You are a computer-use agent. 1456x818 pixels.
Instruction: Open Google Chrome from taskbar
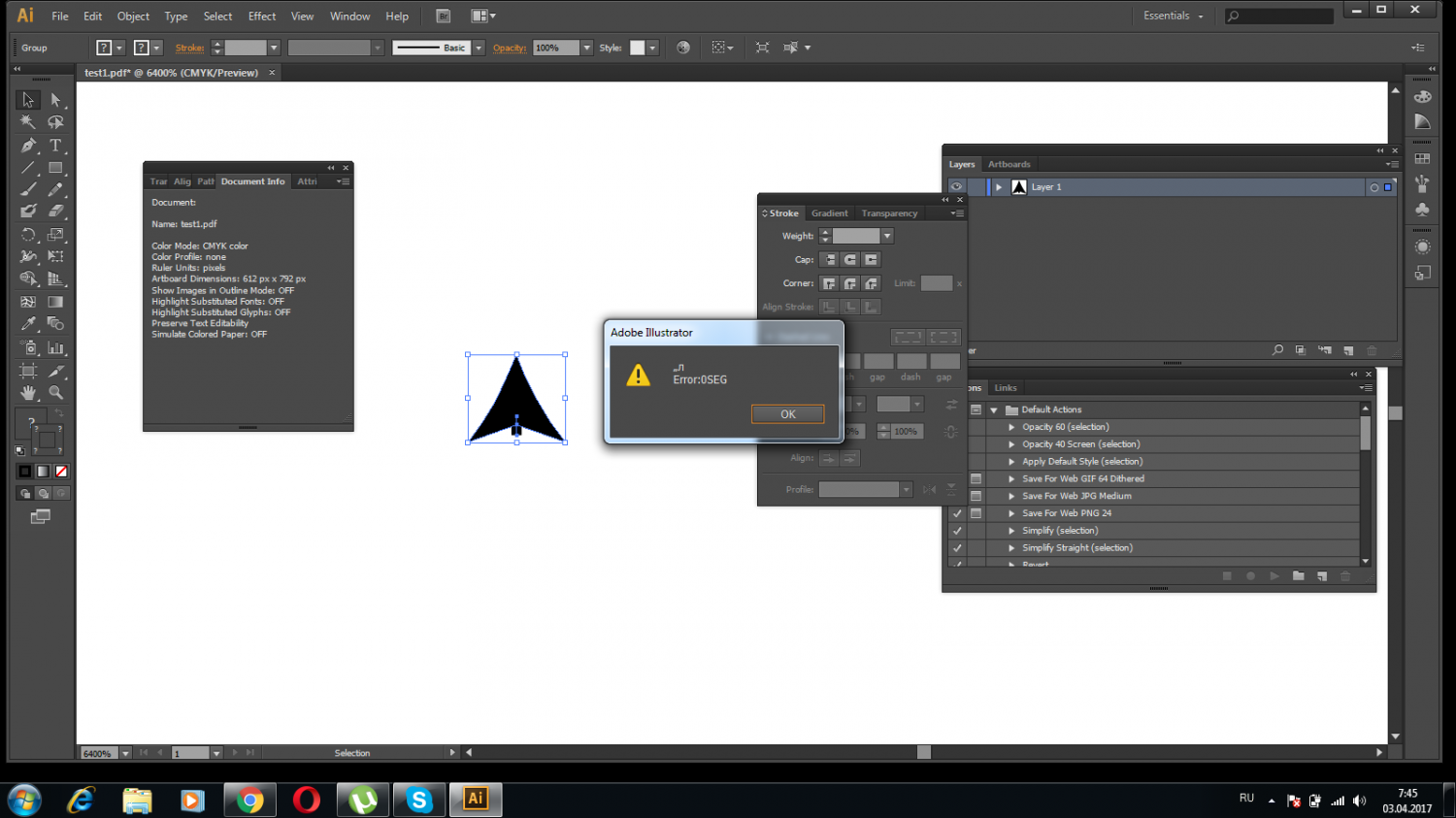click(250, 800)
